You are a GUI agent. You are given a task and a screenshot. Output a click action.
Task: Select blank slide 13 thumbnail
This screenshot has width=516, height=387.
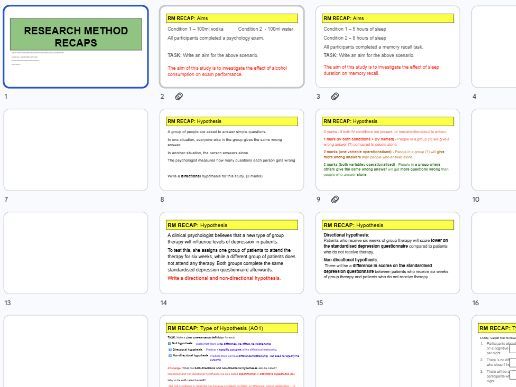point(76,253)
